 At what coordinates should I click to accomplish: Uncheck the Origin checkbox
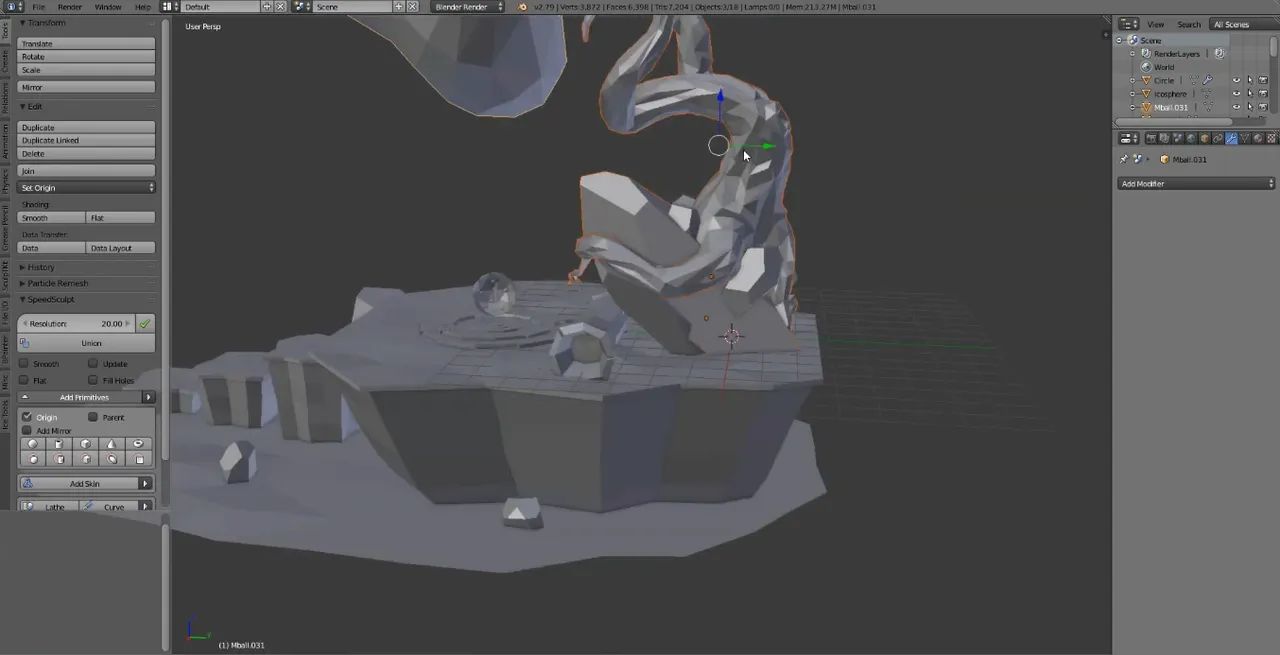click(x=26, y=417)
